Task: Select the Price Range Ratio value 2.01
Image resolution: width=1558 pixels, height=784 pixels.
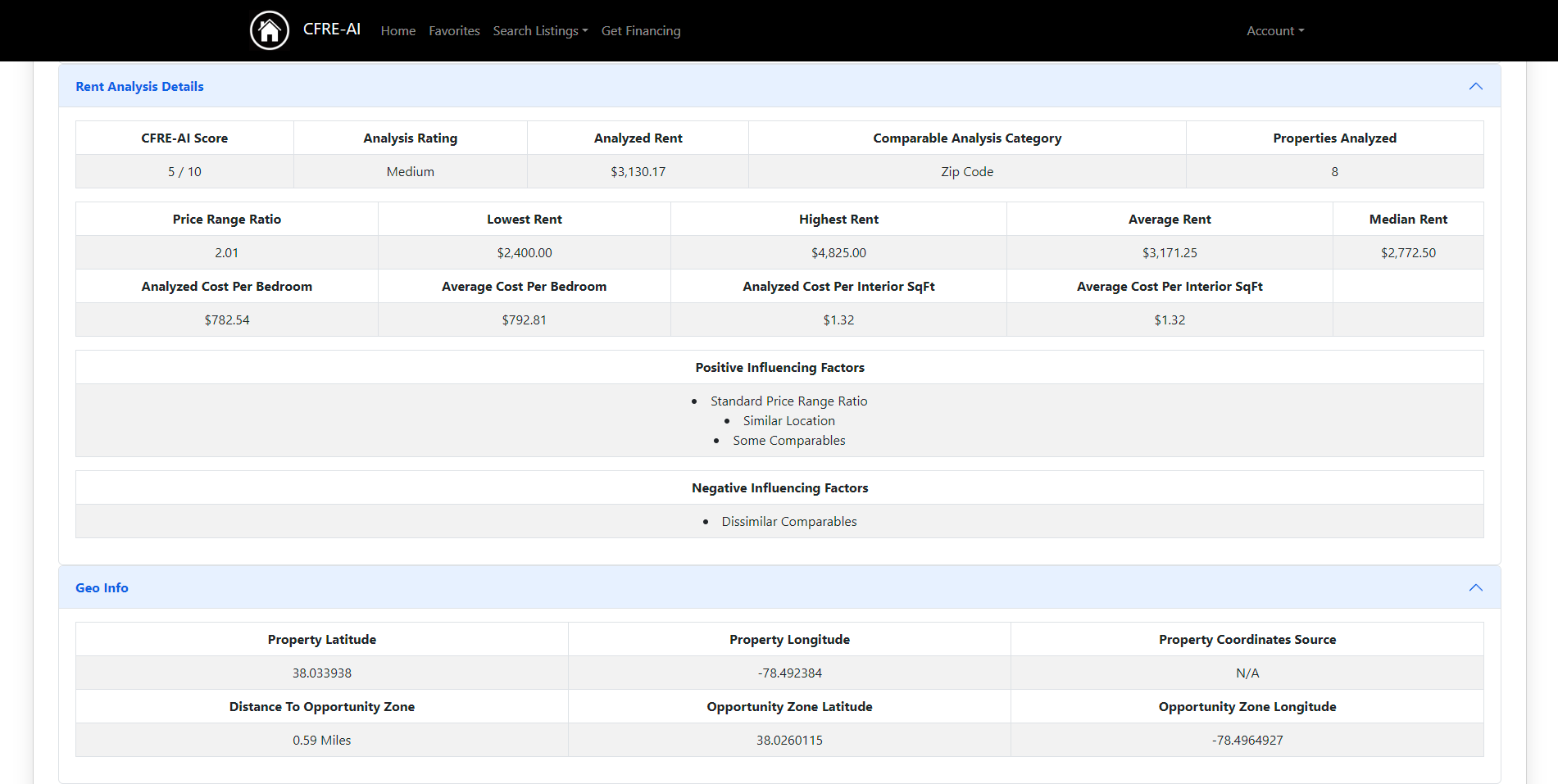Action: click(227, 252)
